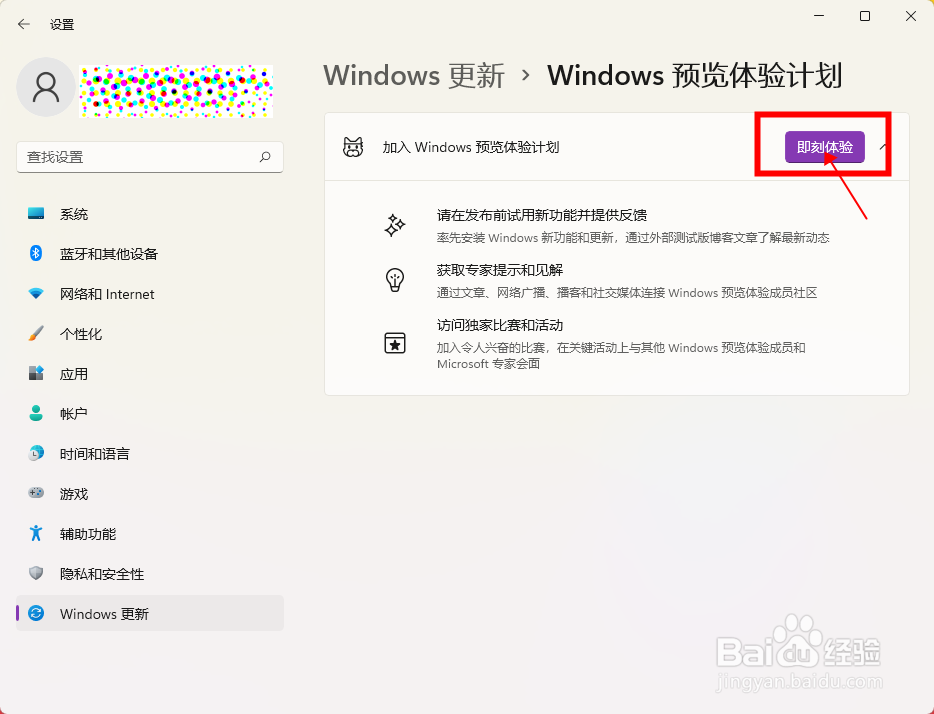Click the 获取专家提示和见解 text
The width and height of the screenshot is (934, 714).
point(500,270)
